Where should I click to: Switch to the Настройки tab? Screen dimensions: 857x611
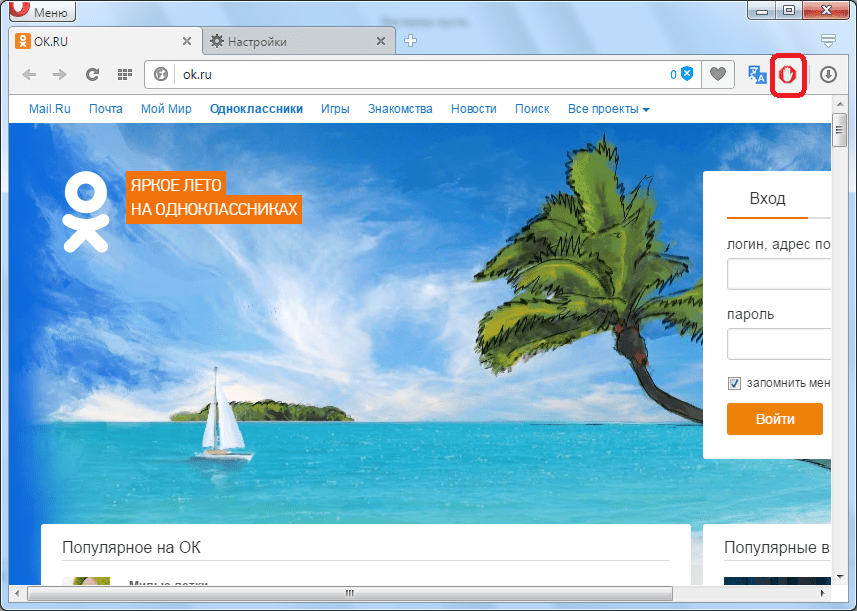[x=299, y=41]
